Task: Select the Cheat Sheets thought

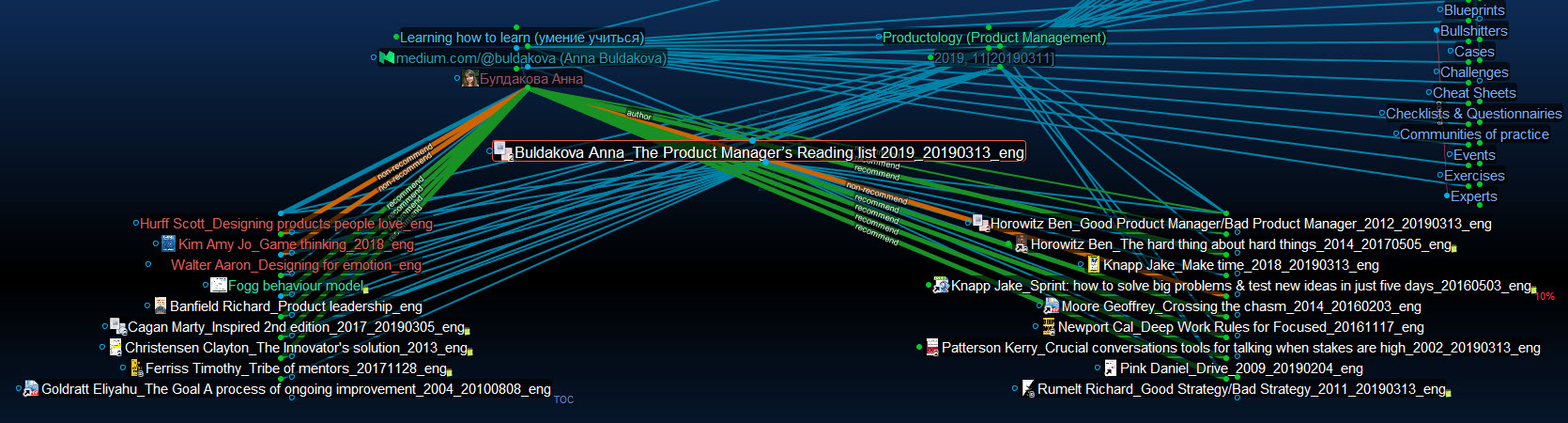Action: point(1474,93)
